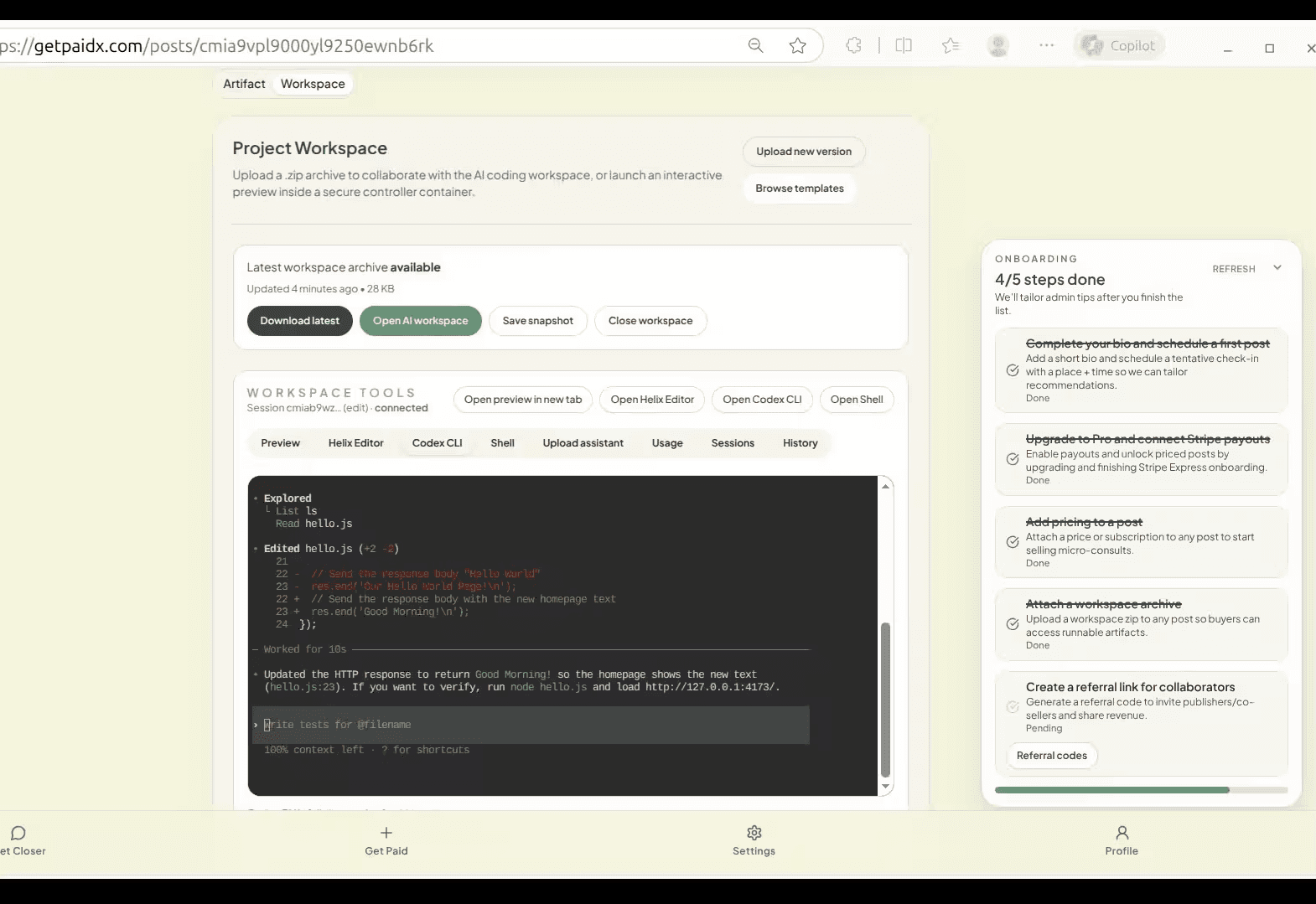Click 'Create a referral link for collaborators' title
1316x904 pixels.
pos(1130,687)
